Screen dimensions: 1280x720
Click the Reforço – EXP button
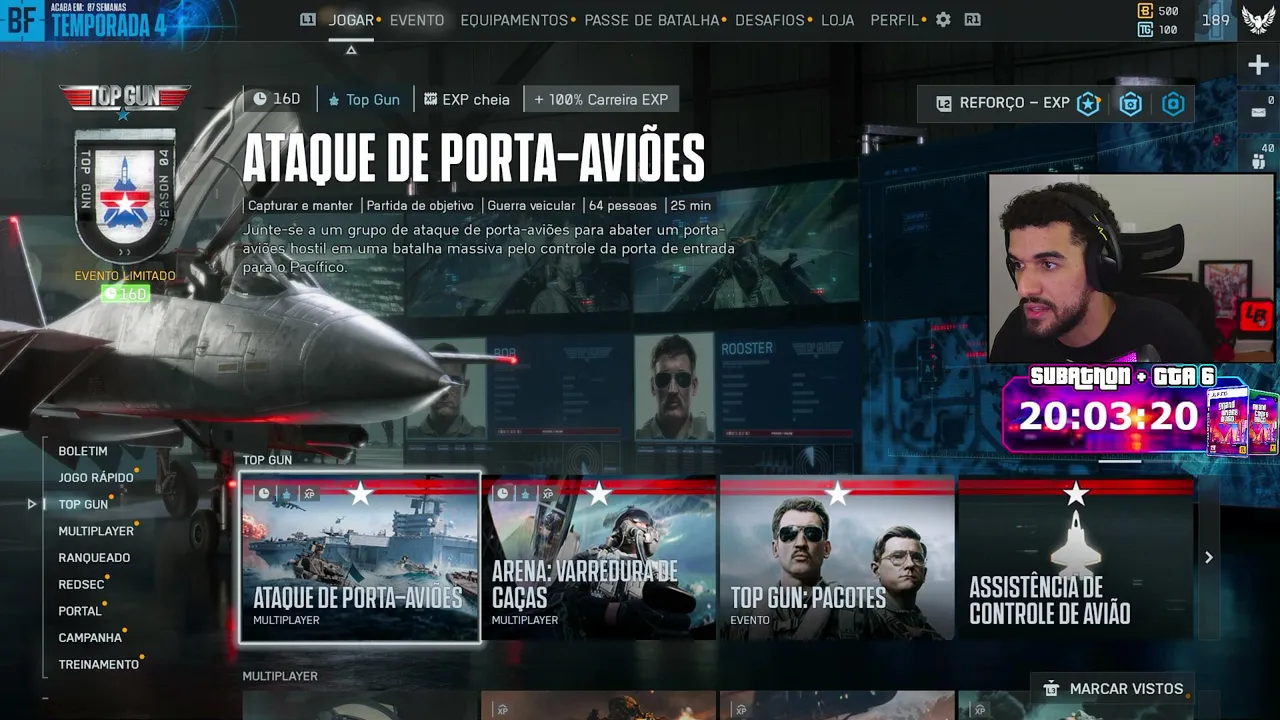coord(1055,103)
